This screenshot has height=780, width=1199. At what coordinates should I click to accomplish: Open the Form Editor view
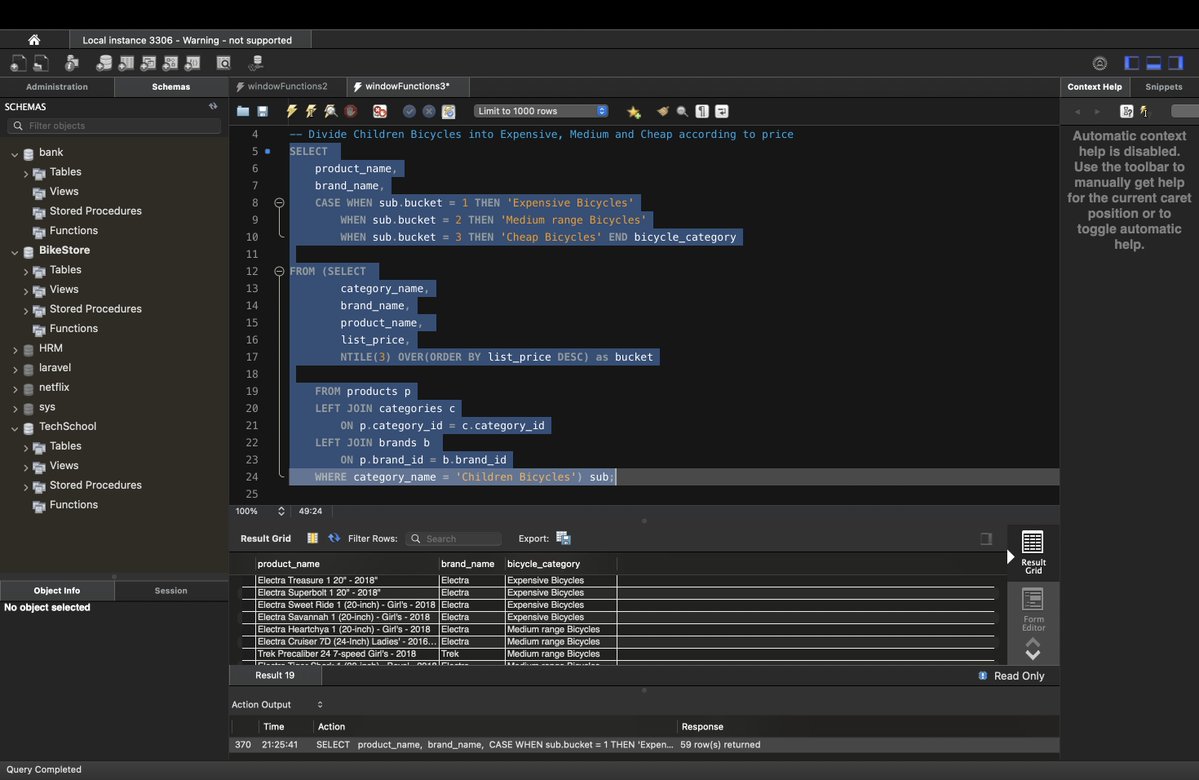coord(1032,609)
